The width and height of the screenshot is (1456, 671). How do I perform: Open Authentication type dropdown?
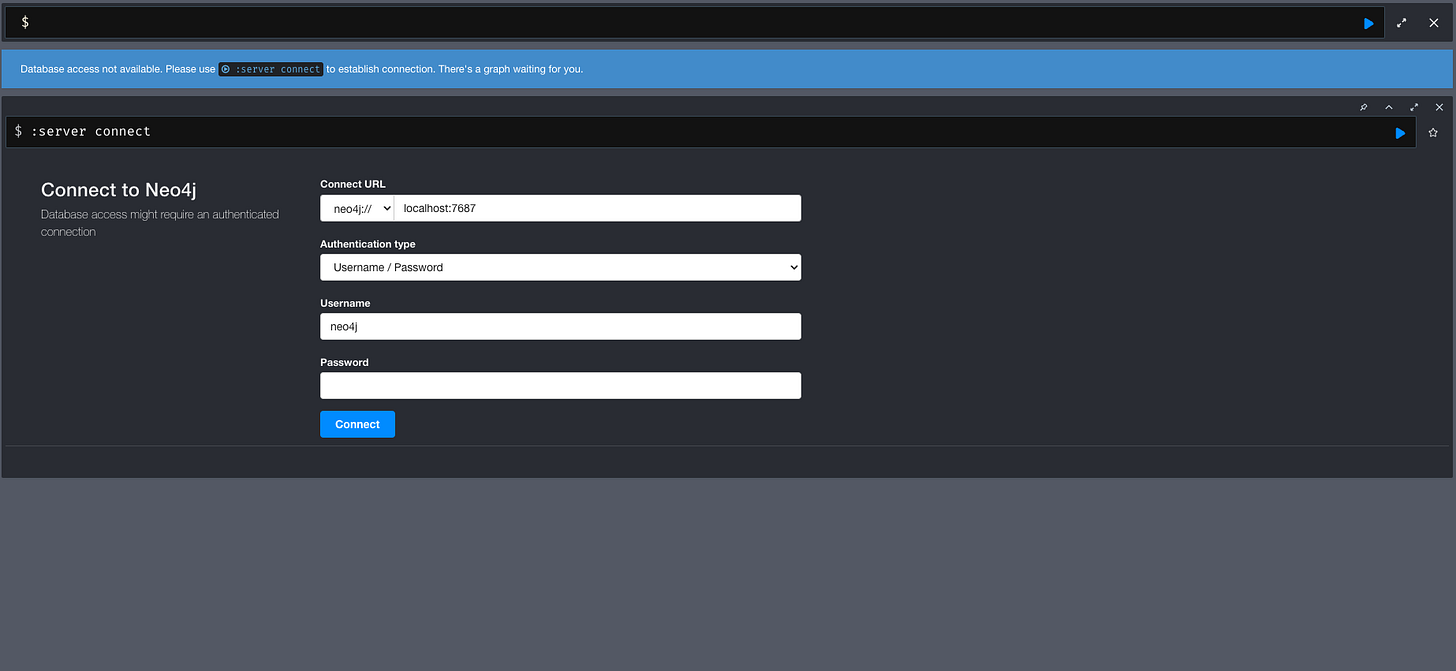[x=560, y=267]
